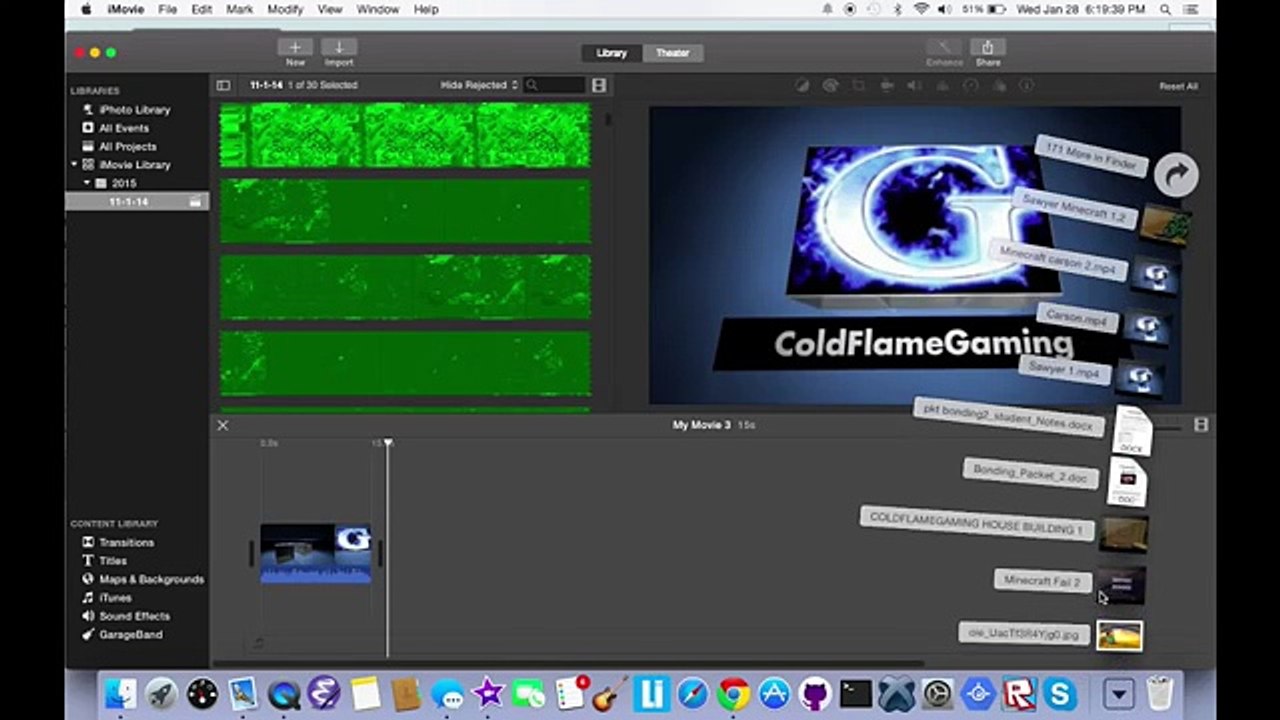1280x720 pixels.
Task: Open 'Bonding_Packet_2.doc' from the stack
Action: [1030, 473]
